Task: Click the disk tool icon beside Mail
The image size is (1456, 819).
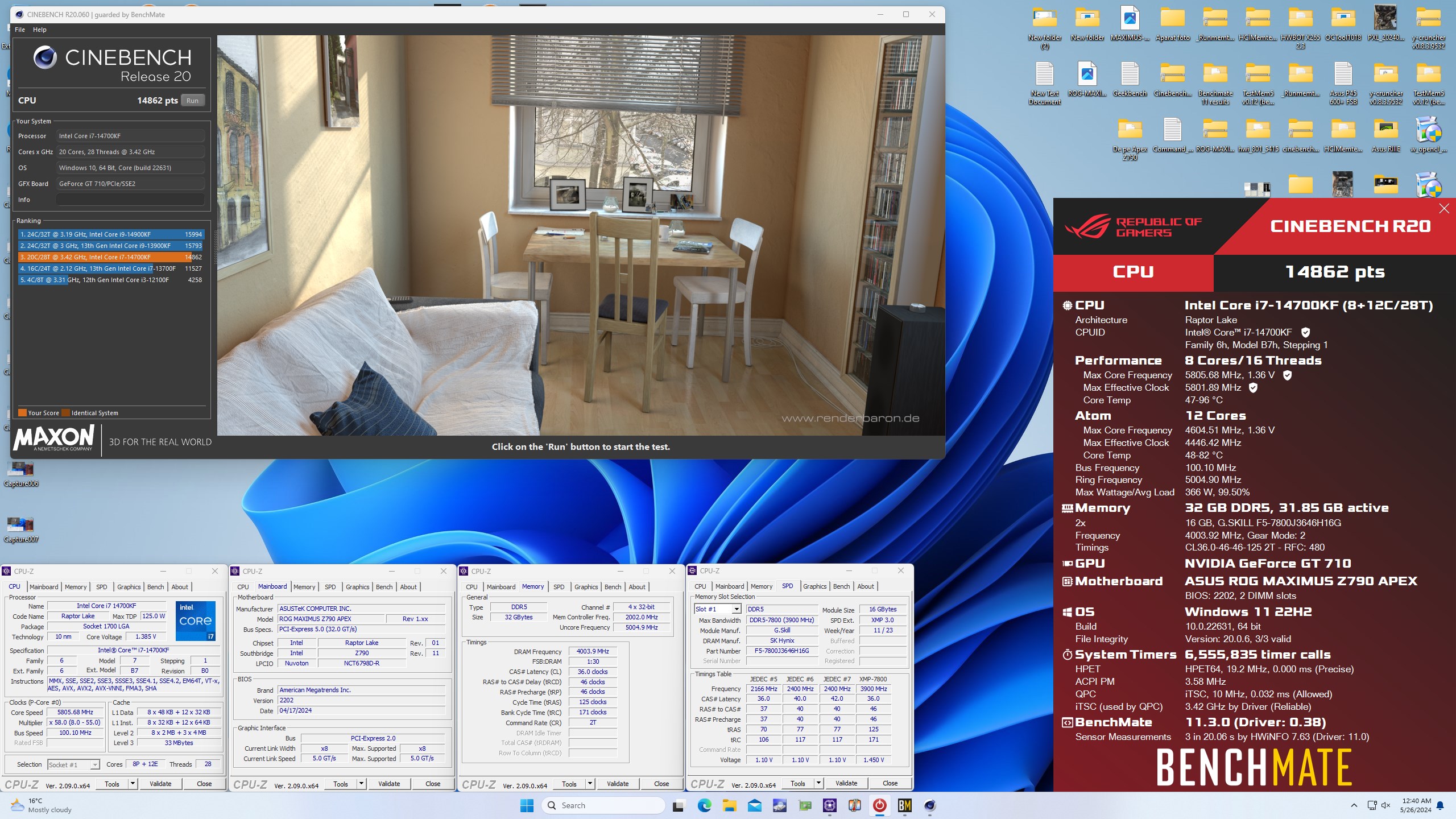Action: (779, 805)
